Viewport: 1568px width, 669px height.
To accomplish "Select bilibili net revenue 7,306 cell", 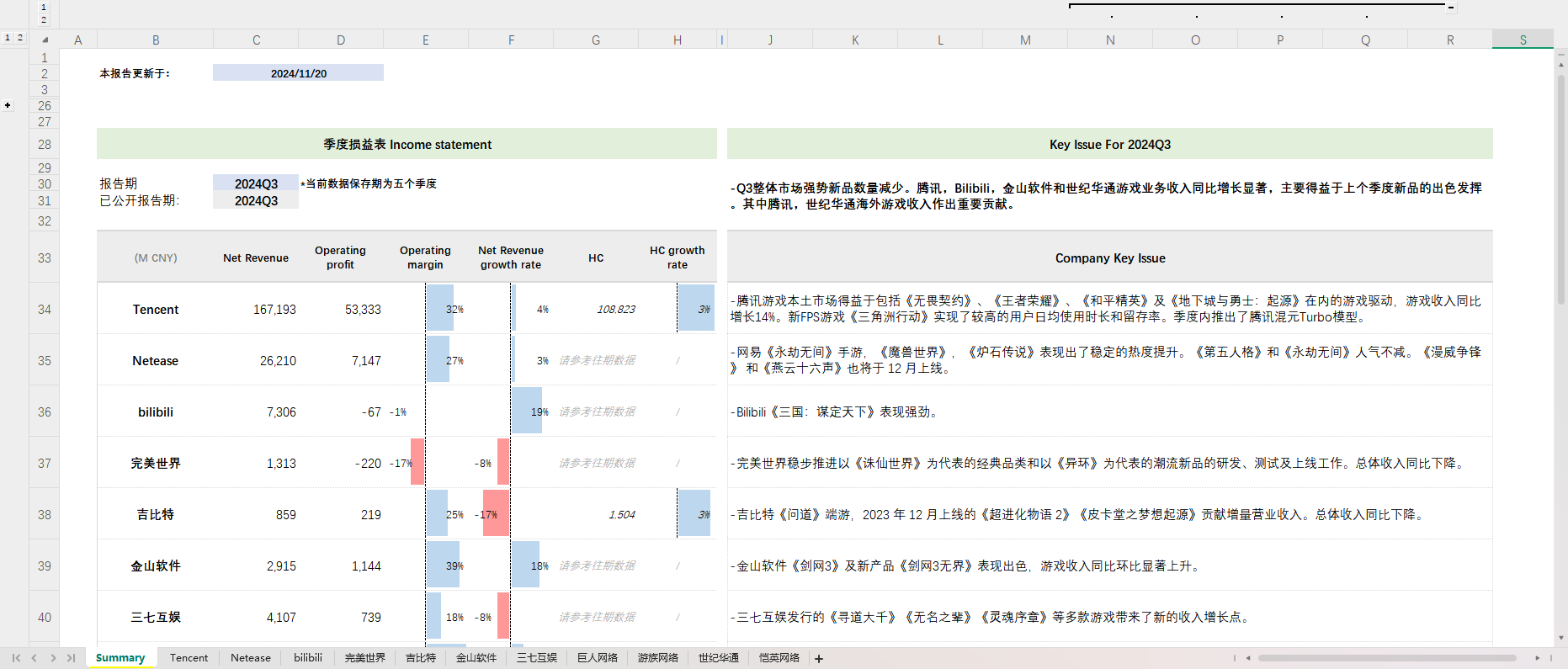I will tap(256, 411).
